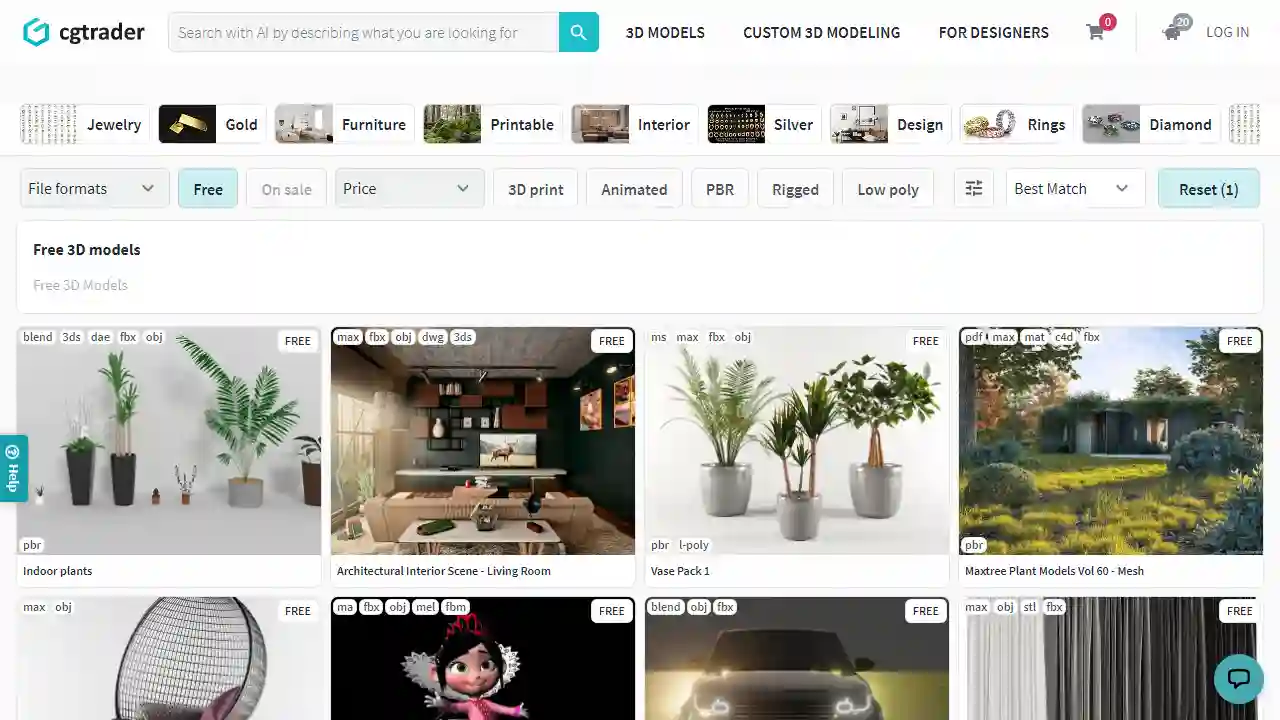Toggle the Rigged filter
The width and height of the screenshot is (1280, 720).
tap(795, 189)
